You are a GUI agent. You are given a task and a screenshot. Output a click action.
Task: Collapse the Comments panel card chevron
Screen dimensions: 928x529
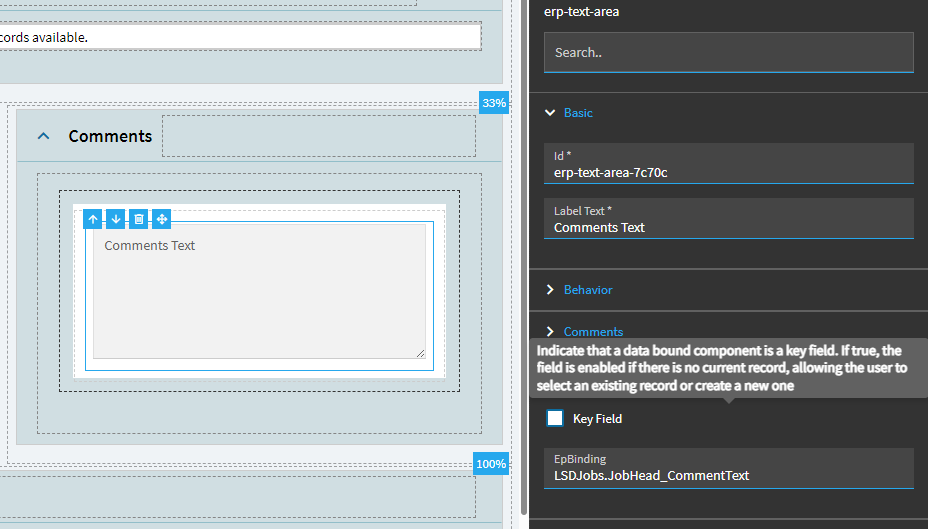point(43,136)
